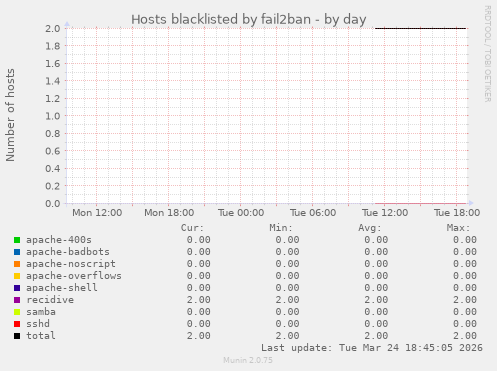The width and height of the screenshot is (497, 371).
Task: Select the 'apache-400s' legend label
Action: [x=59, y=240]
